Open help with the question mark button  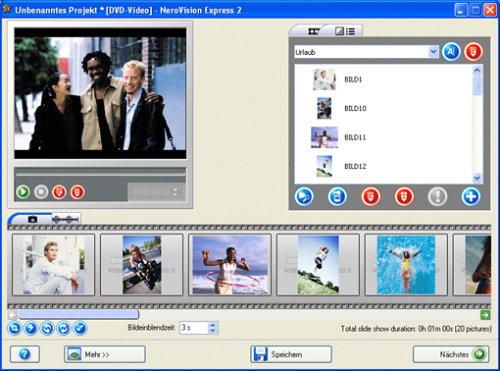point(25,354)
